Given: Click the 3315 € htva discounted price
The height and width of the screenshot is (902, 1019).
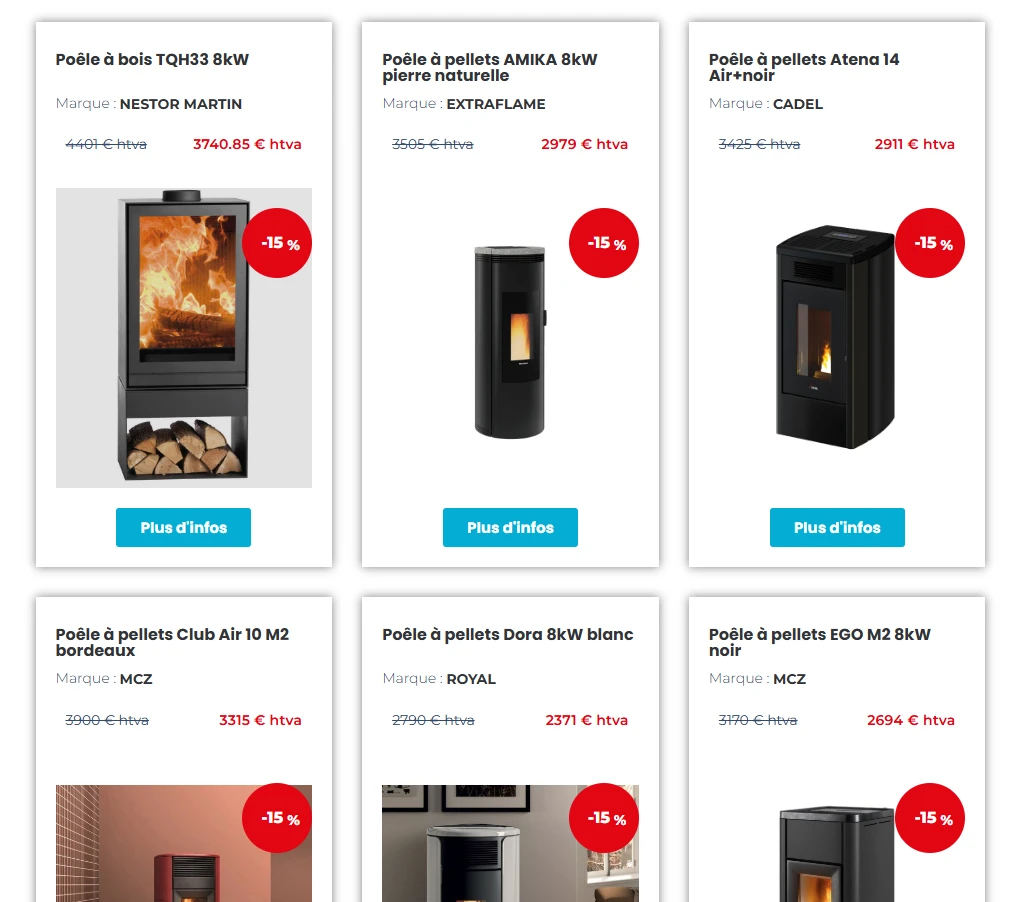Looking at the screenshot, I should tap(260, 720).
